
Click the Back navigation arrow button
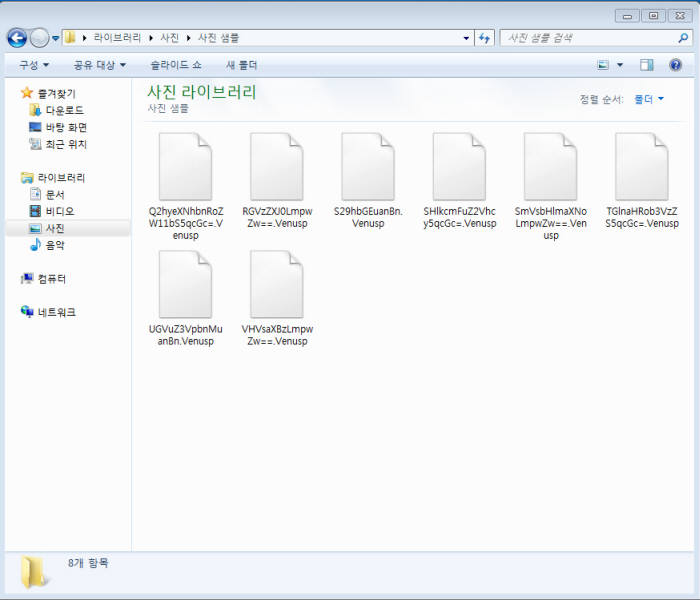click(17, 38)
